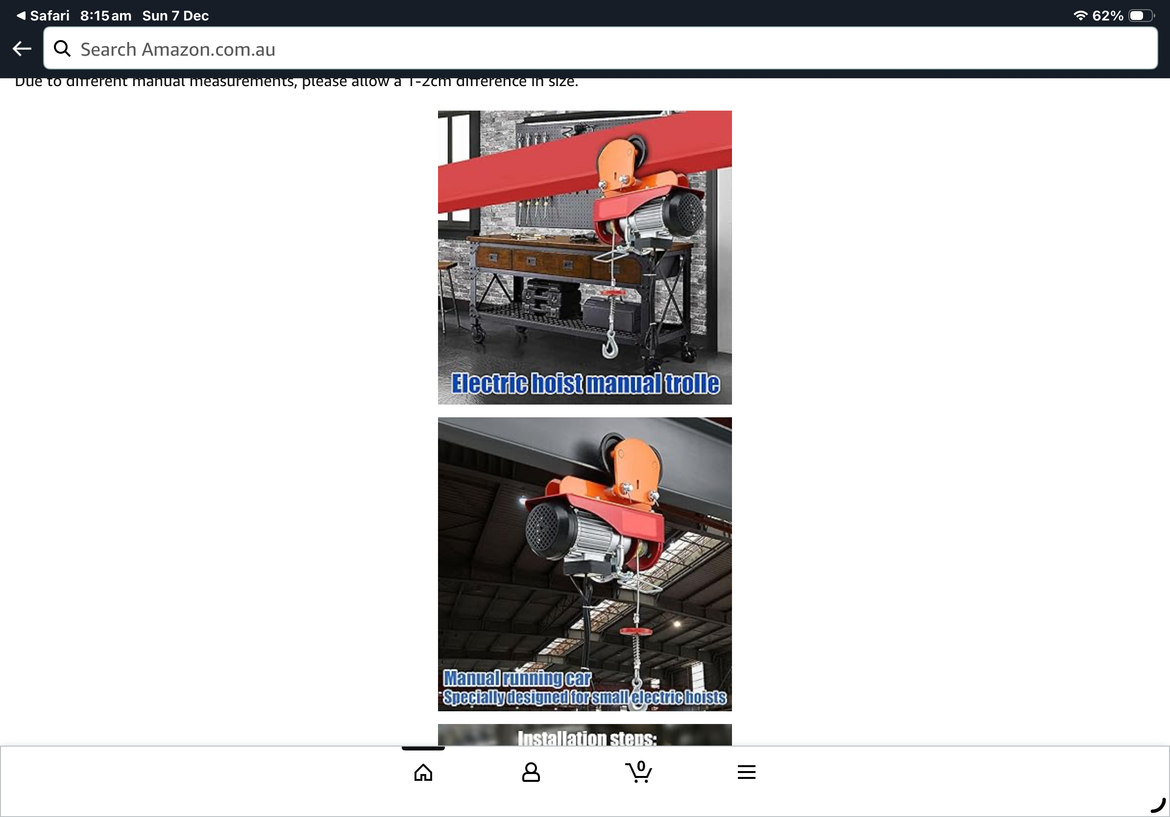Viewport: 1170px width, 817px height.
Task: Tap the 62% battery percentage text
Action: click(x=1107, y=16)
